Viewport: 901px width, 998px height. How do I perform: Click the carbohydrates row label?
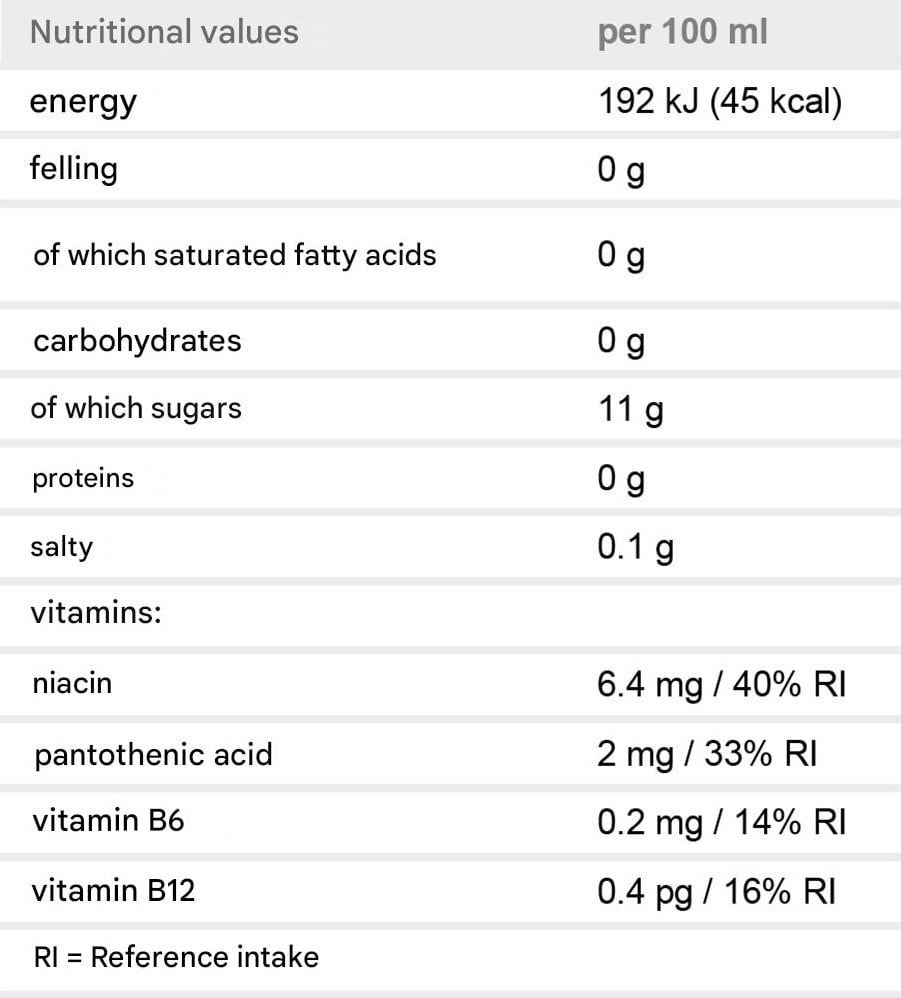tap(137, 341)
